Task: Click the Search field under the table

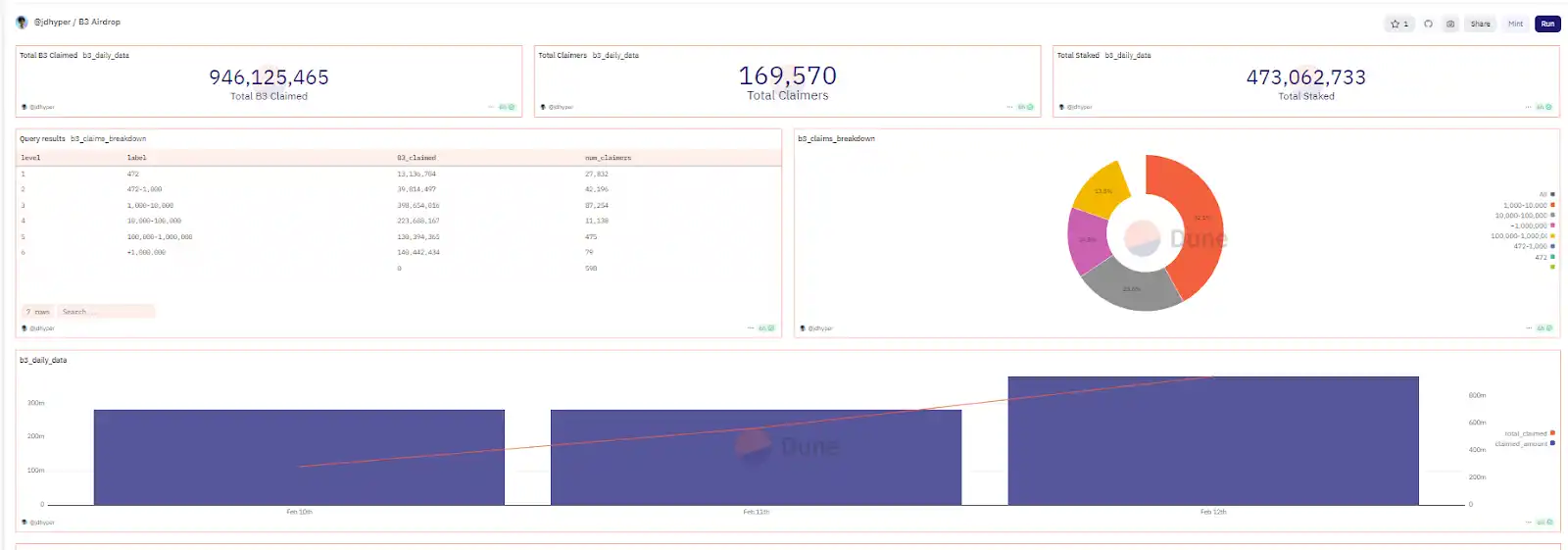Action: pyautogui.click(x=105, y=312)
